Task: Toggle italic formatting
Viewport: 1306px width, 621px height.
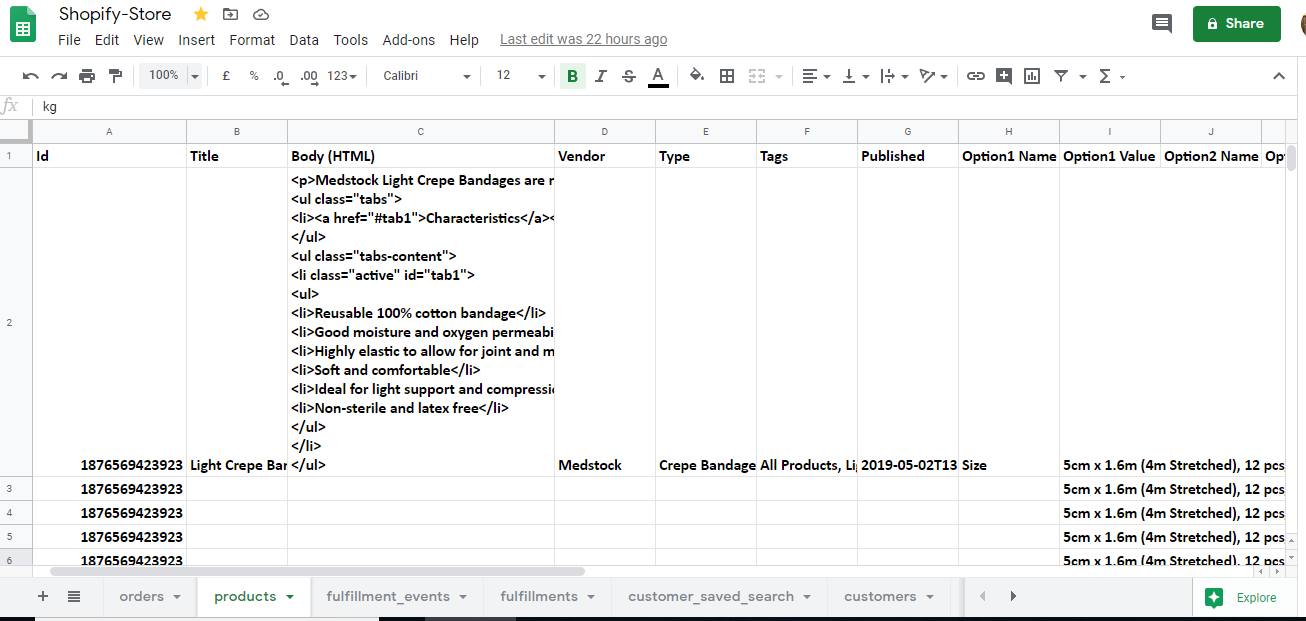Action: pyautogui.click(x=601, y=76)
